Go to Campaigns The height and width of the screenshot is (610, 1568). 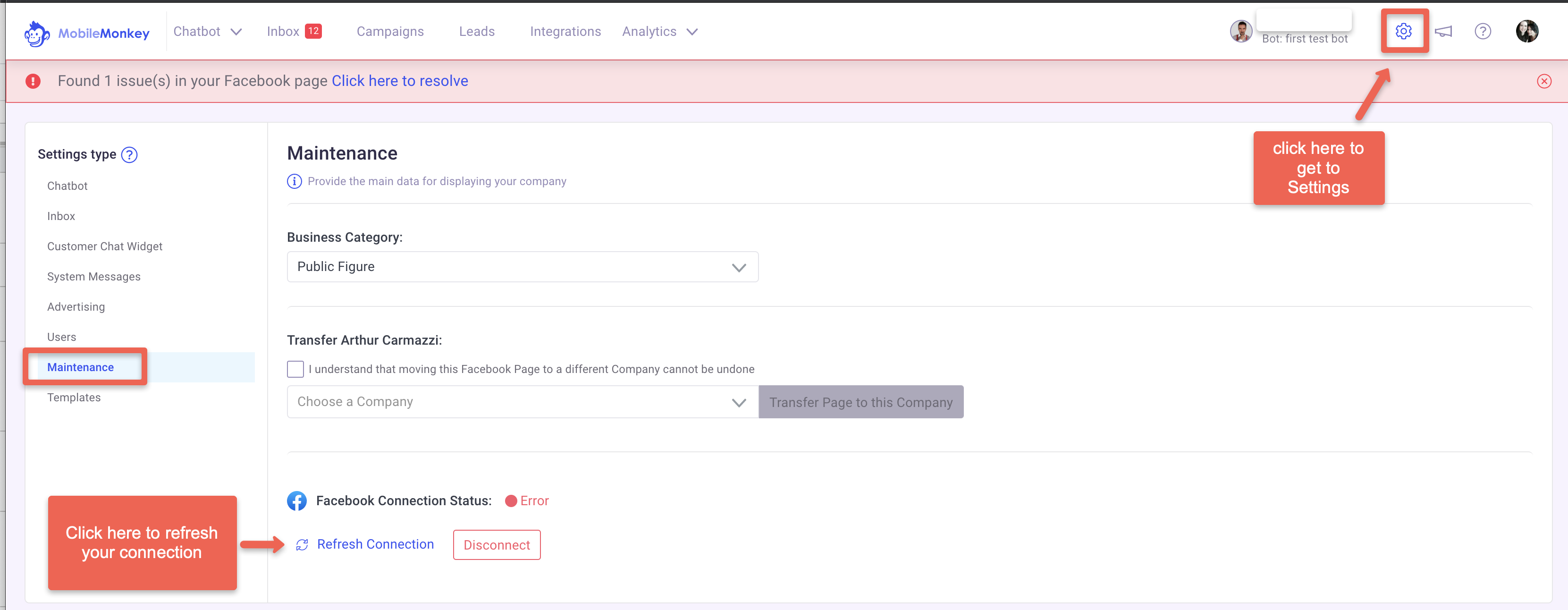click(x=390, y=31)
